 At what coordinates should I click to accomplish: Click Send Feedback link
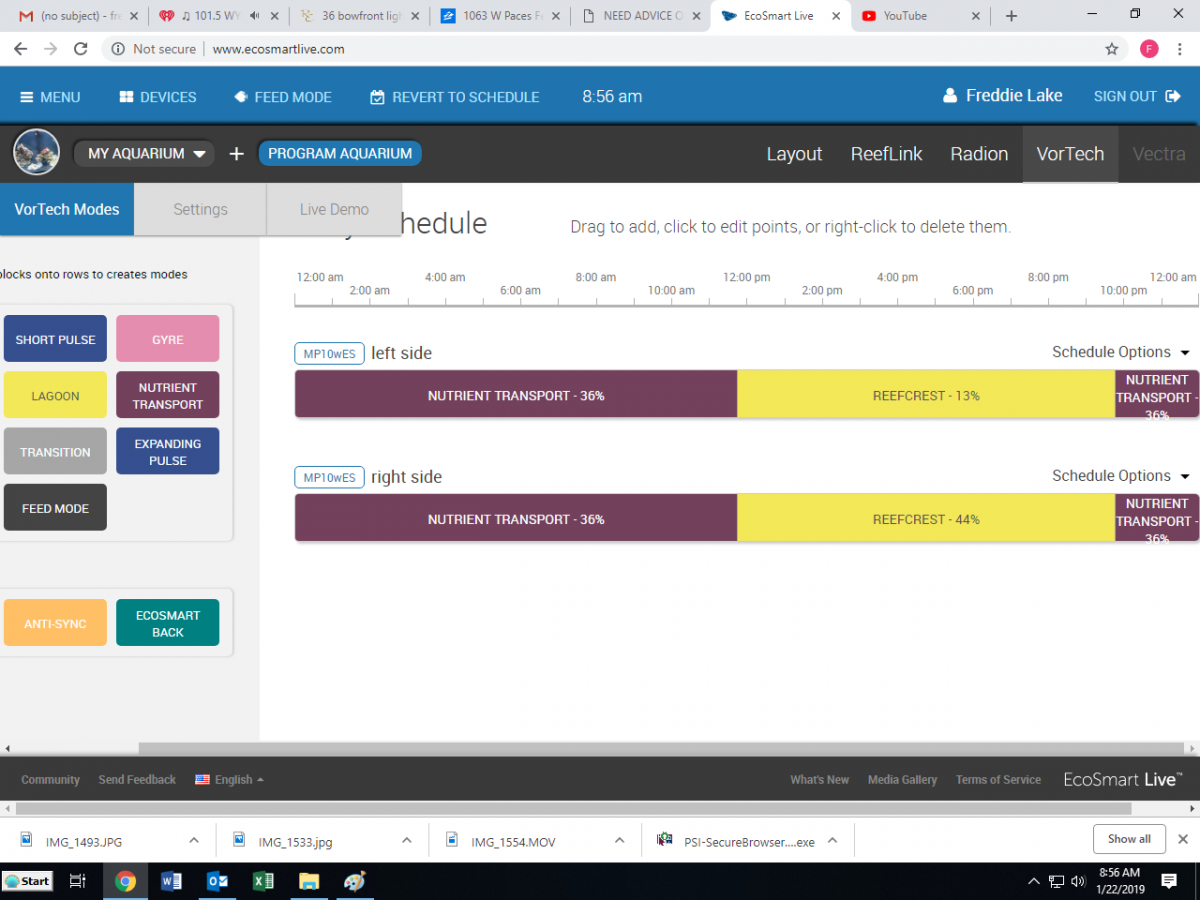tap(137, 780)
